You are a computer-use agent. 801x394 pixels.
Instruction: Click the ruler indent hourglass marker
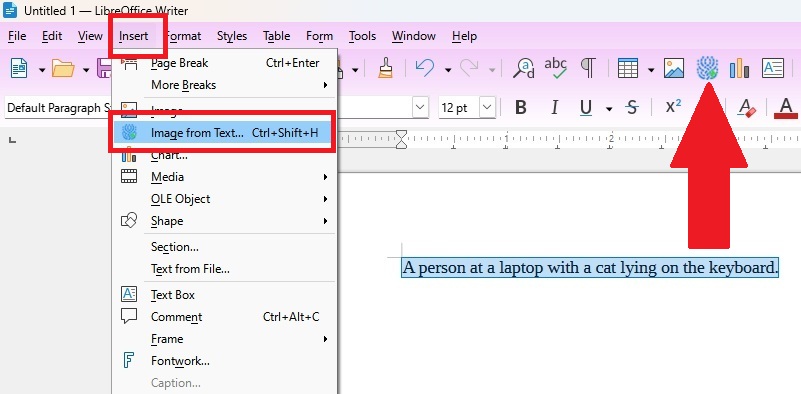402,139
